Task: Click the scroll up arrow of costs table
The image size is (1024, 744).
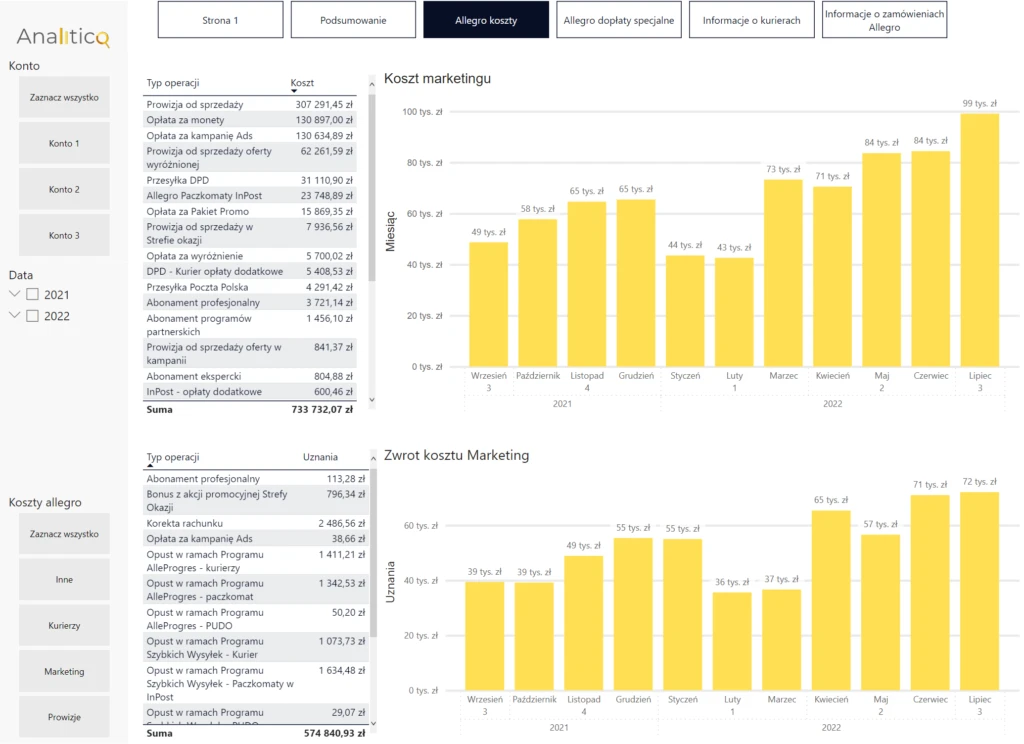Action: coord(372,84)
